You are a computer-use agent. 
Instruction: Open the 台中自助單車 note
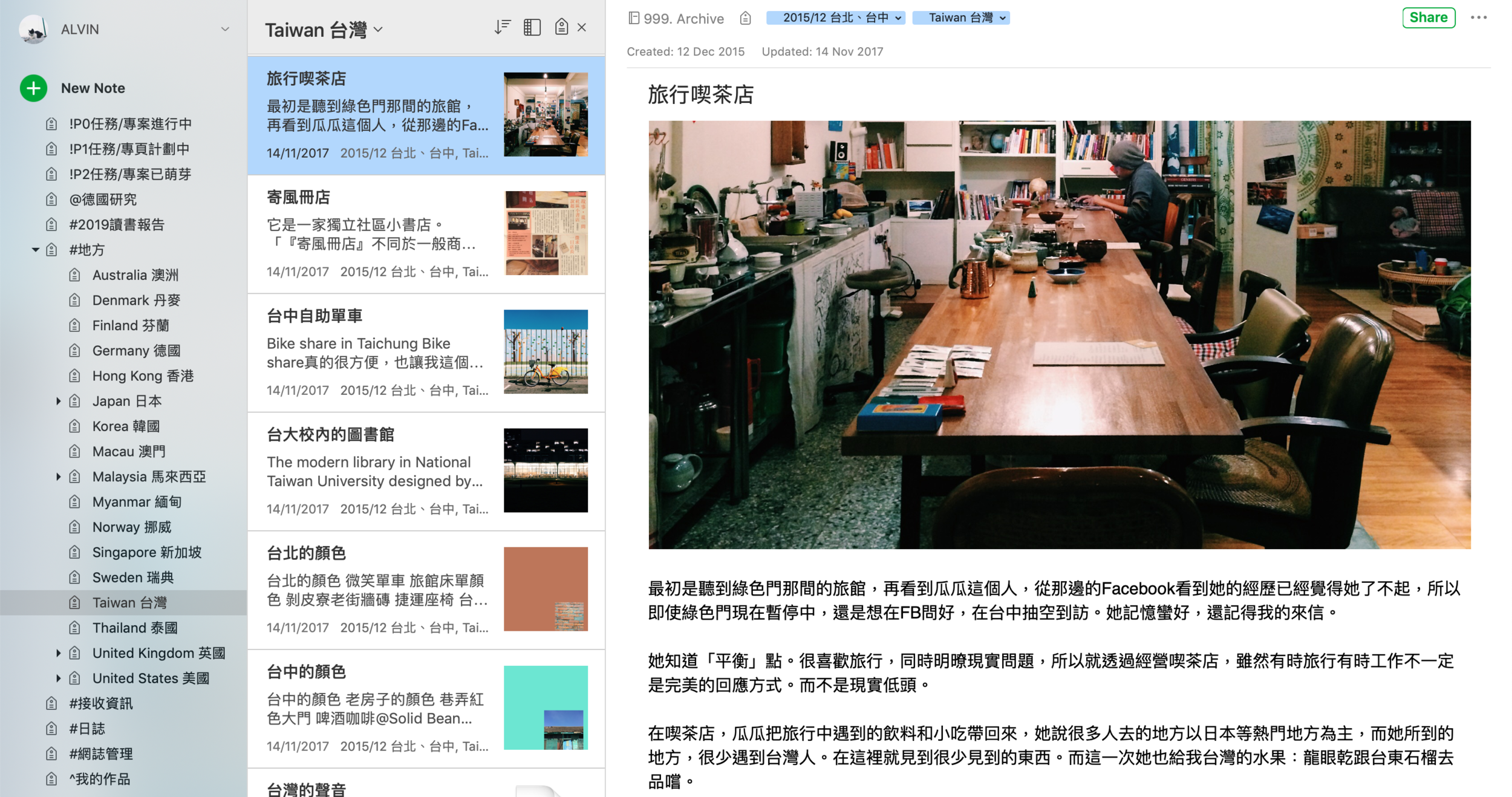(426, 353)
